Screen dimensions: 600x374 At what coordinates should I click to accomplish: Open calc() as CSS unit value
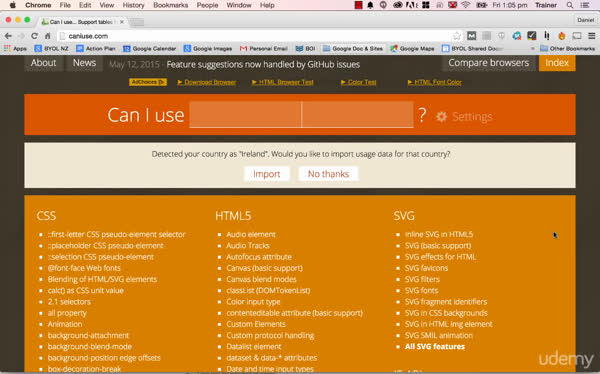85,291
